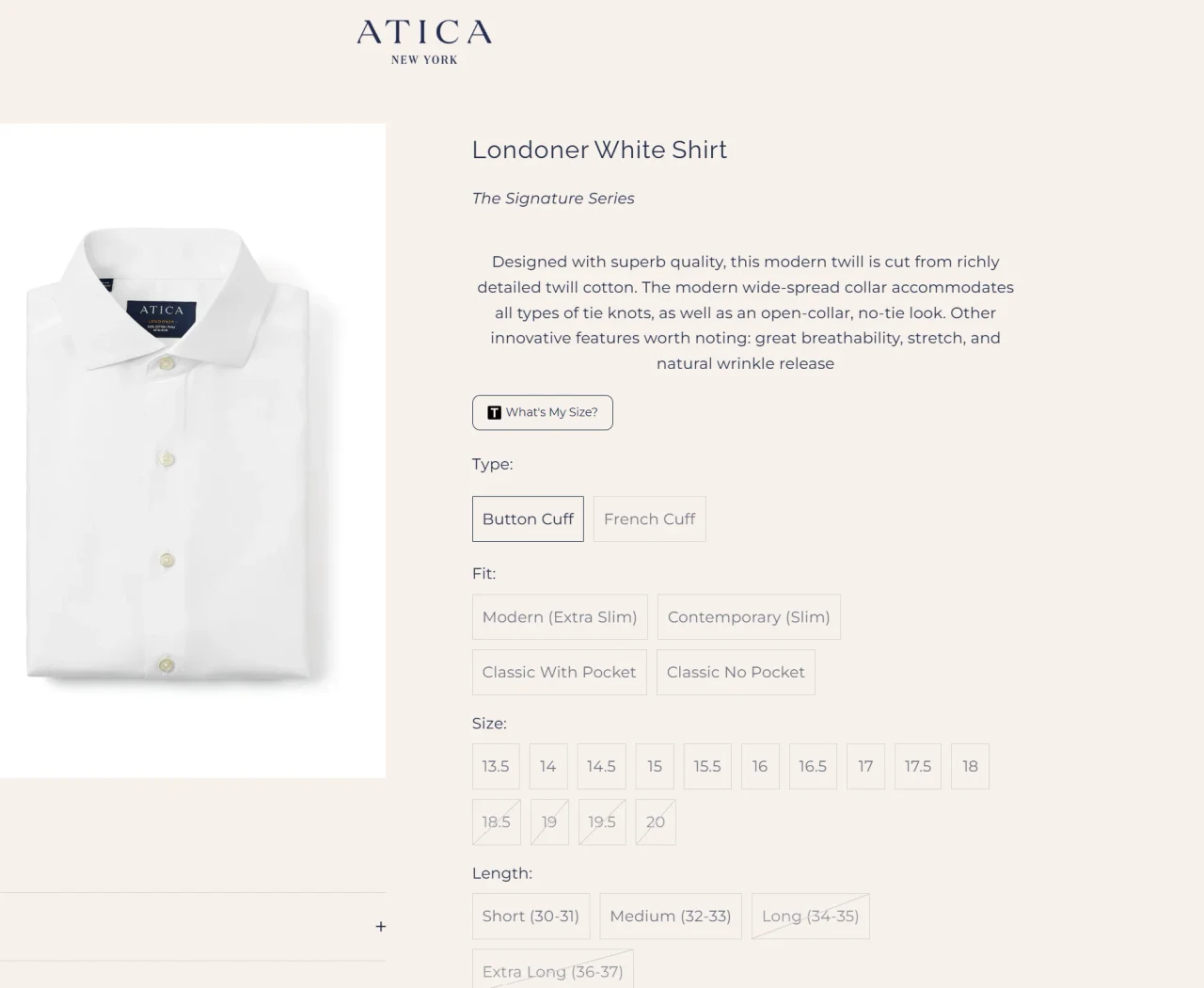Click the ATICA New York logo
Screen dimensions: 1204x988
pyautogui.click(x=424, y=42)
